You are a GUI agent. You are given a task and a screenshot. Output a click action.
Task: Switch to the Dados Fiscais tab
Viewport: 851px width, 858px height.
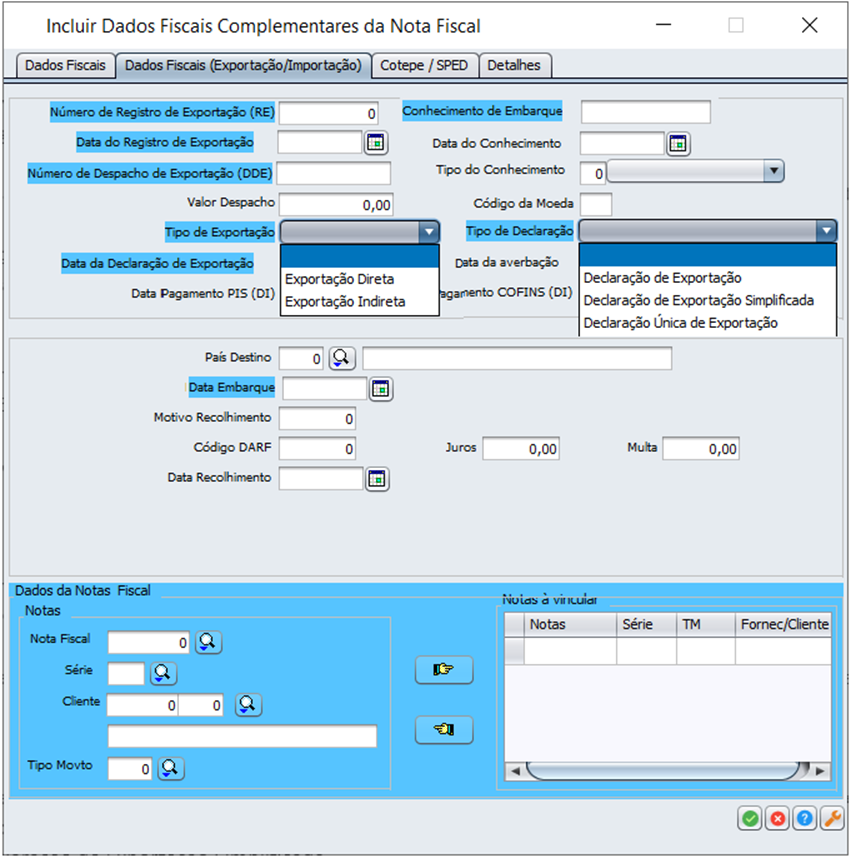tap(65, 66)
